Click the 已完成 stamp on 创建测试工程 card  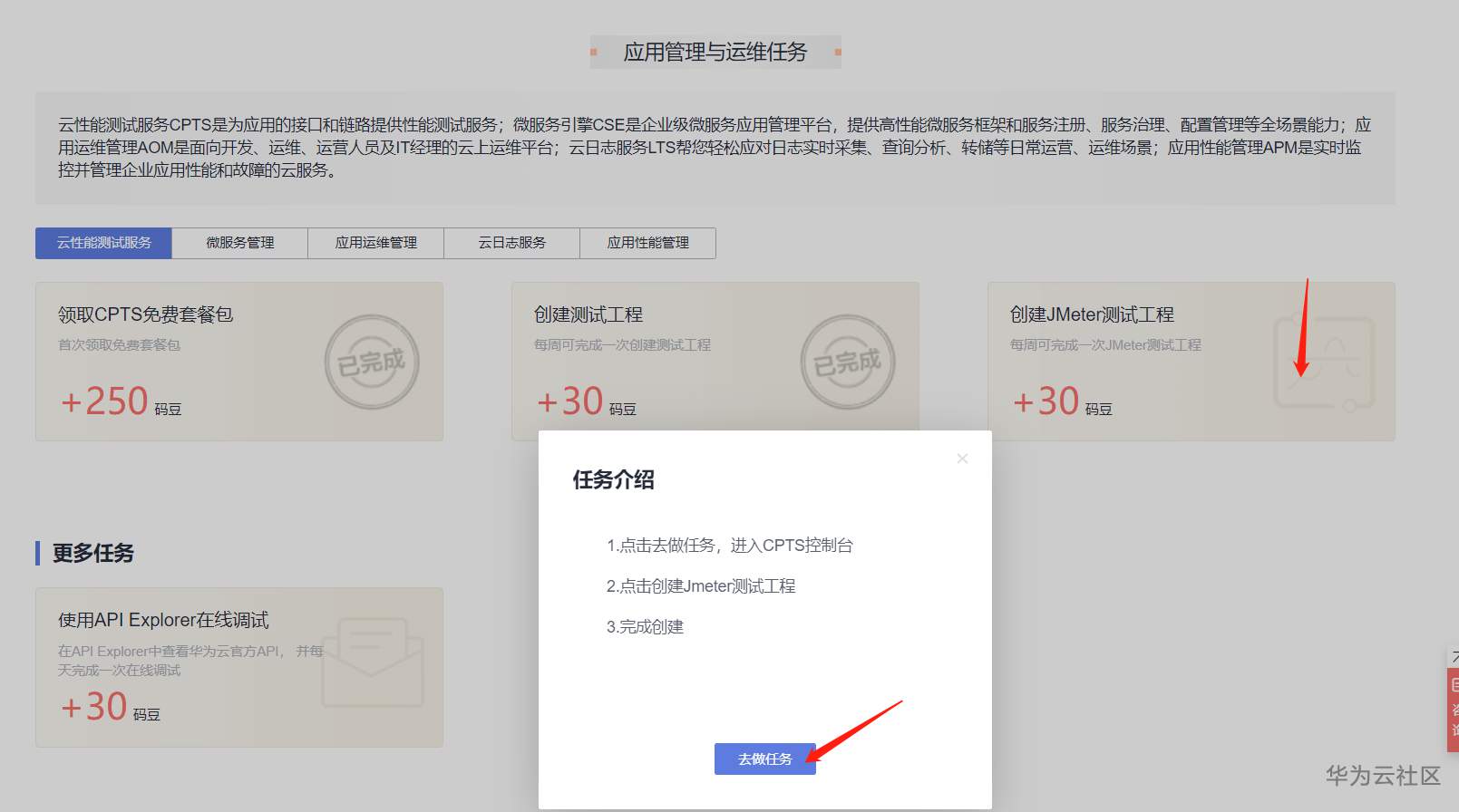848,362
